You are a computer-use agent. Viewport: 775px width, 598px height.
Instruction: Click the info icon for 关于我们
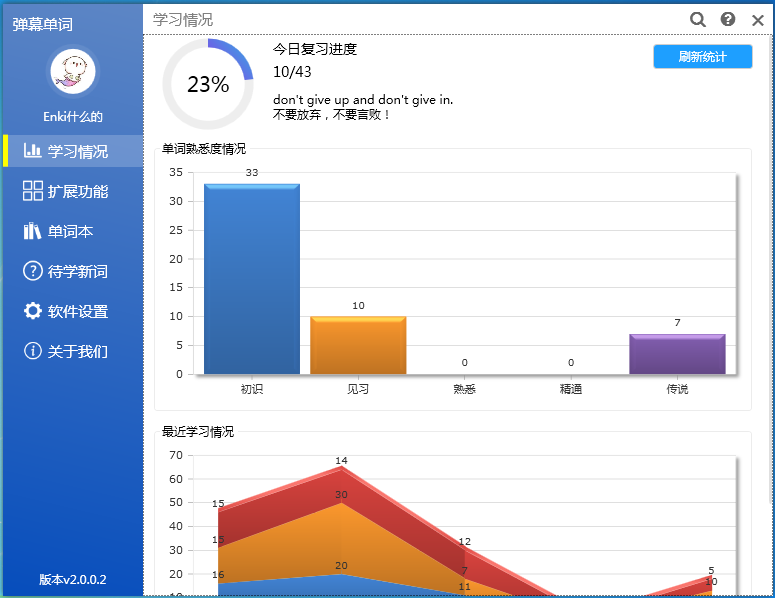point(33,351)
